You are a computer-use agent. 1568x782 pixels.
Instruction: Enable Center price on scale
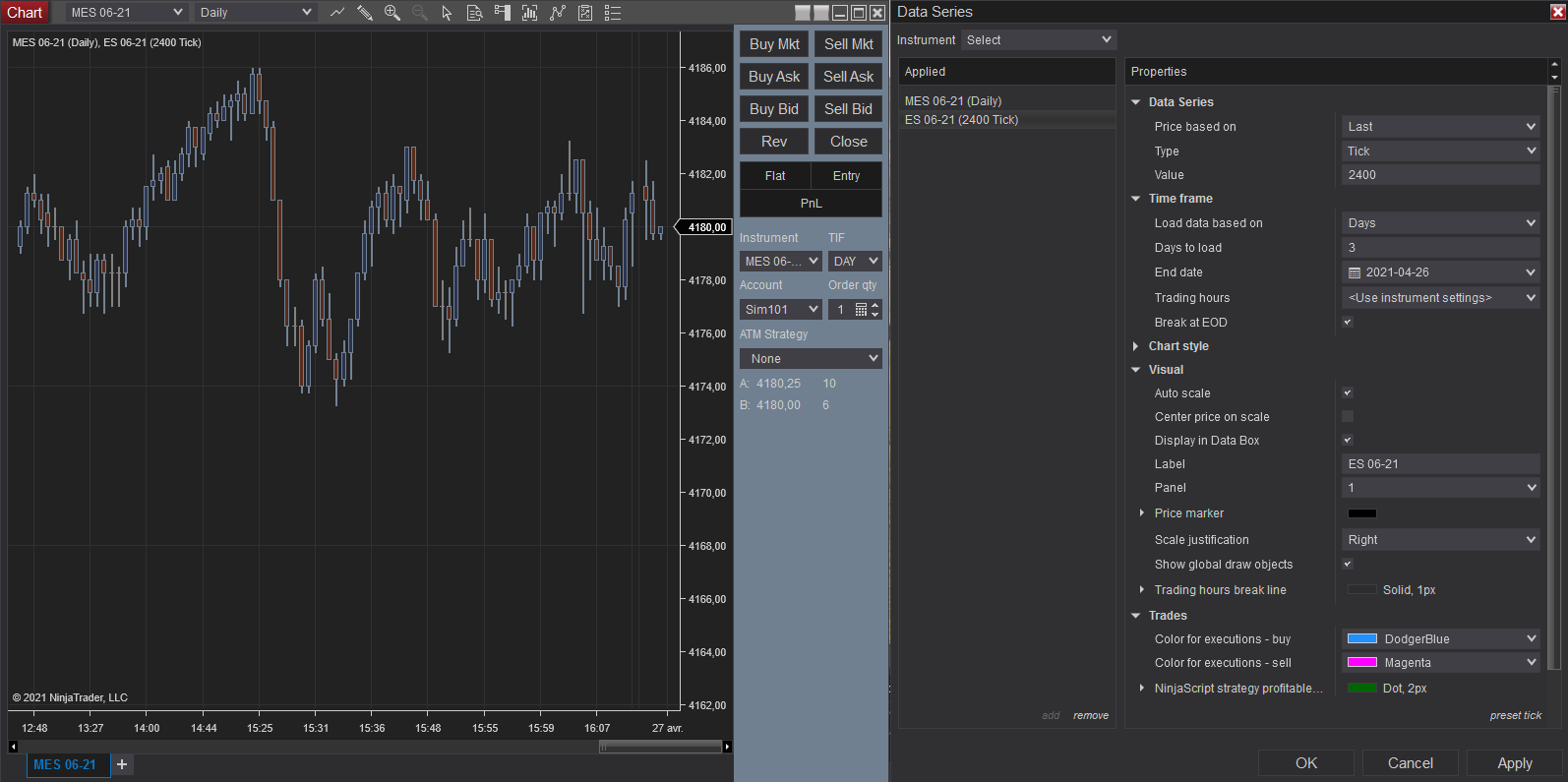pos(1348,417)
